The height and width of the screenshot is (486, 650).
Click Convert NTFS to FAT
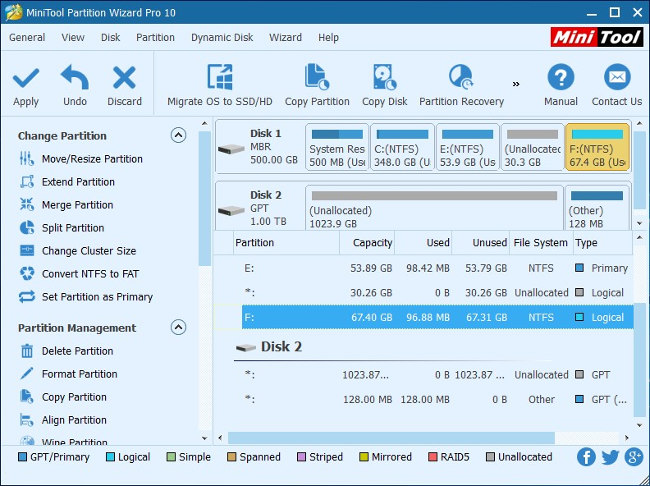[90, 274]
